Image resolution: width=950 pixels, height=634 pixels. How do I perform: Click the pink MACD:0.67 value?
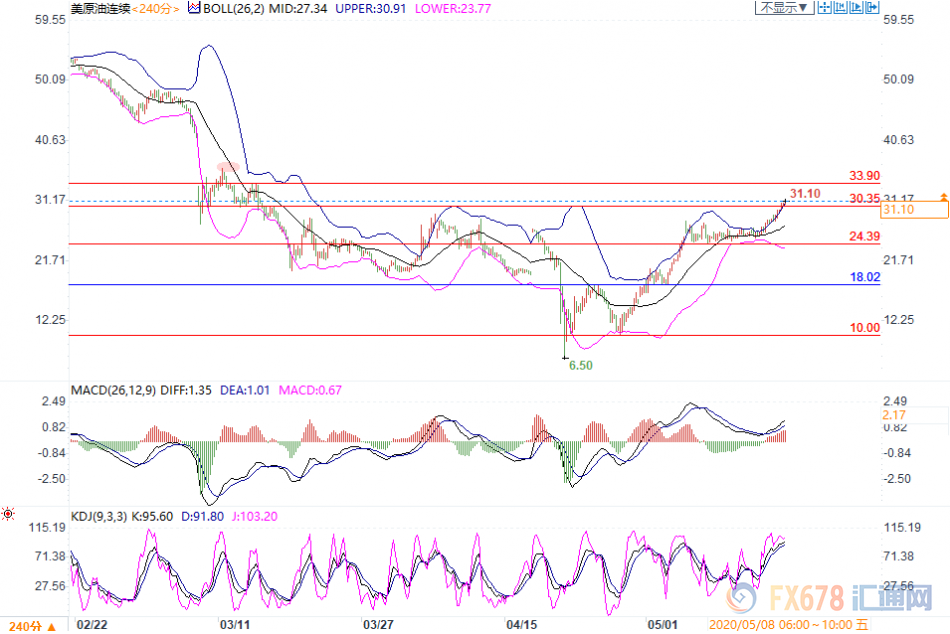click(310, 390)
